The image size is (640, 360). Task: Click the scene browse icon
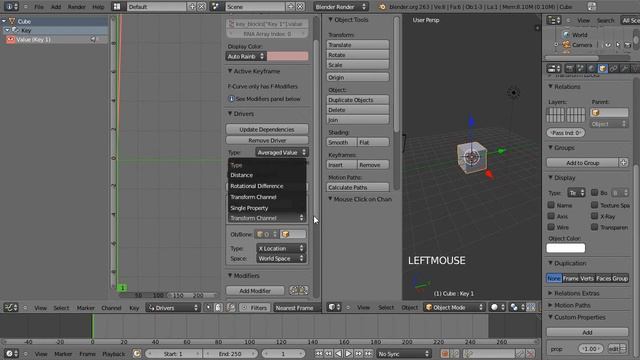tap(216, 7)
